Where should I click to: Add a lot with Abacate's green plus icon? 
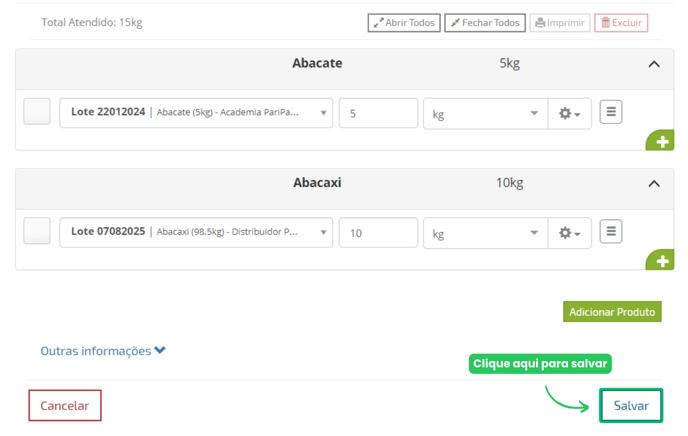coord(660,140)
